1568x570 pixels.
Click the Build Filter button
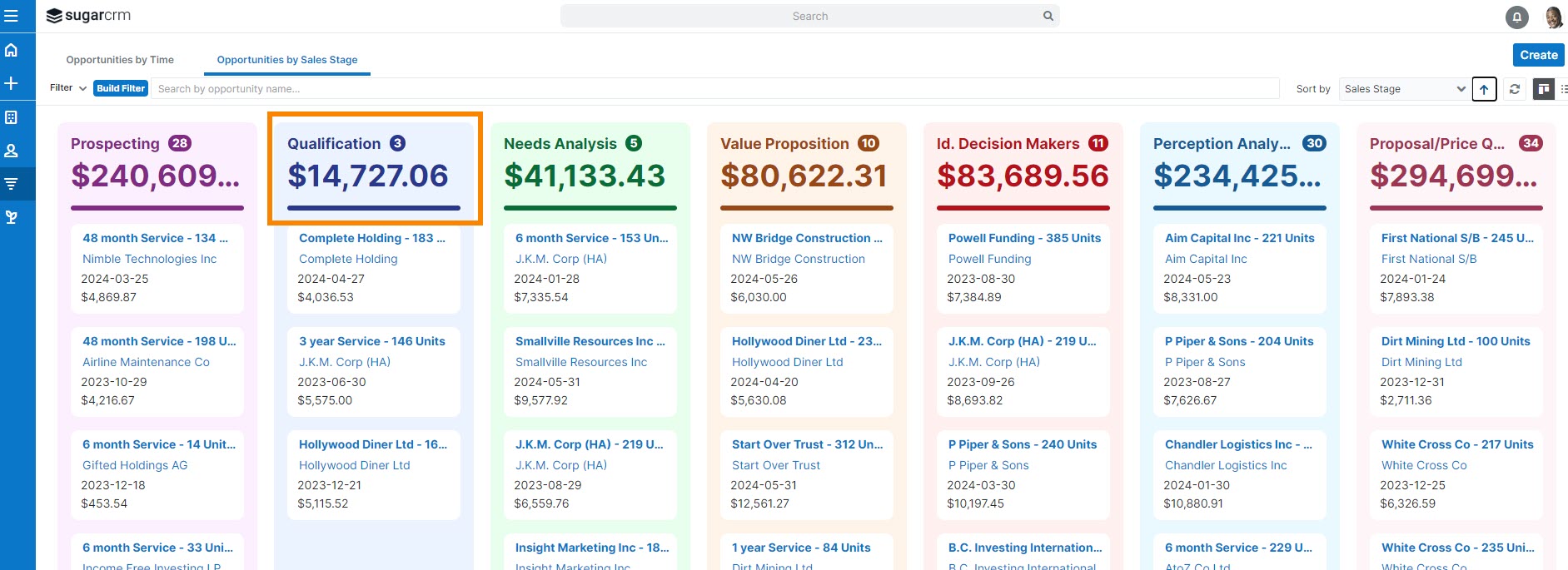[x=121, y=88]
